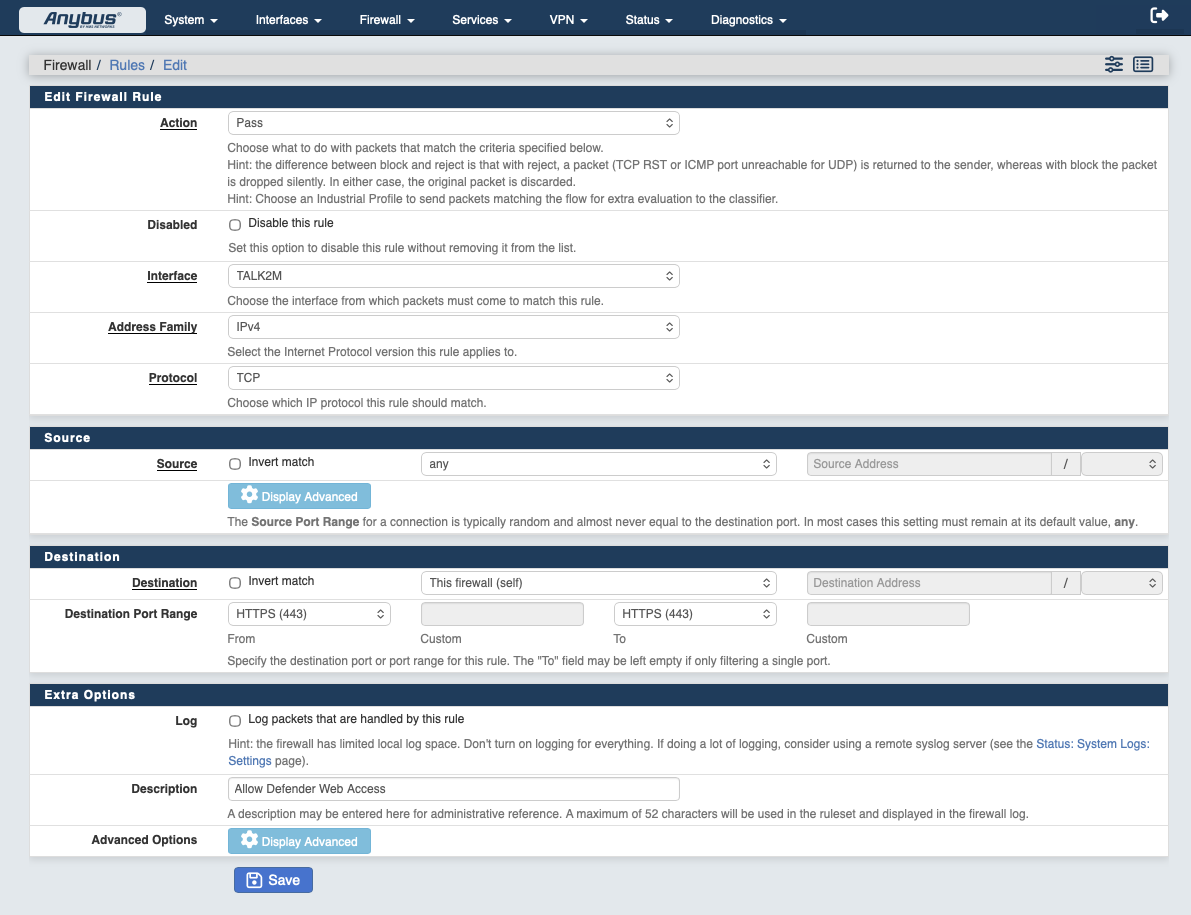The height and width of the screenshot is (915, 1191).
Task: Open the Services menu
Action: pyautogui.click(x=482, y=20)
